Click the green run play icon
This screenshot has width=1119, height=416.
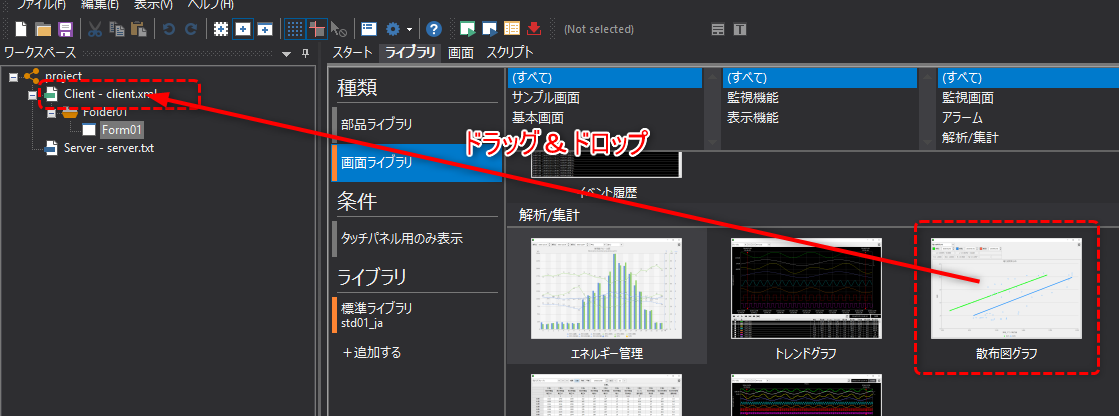tap(467, 29)
